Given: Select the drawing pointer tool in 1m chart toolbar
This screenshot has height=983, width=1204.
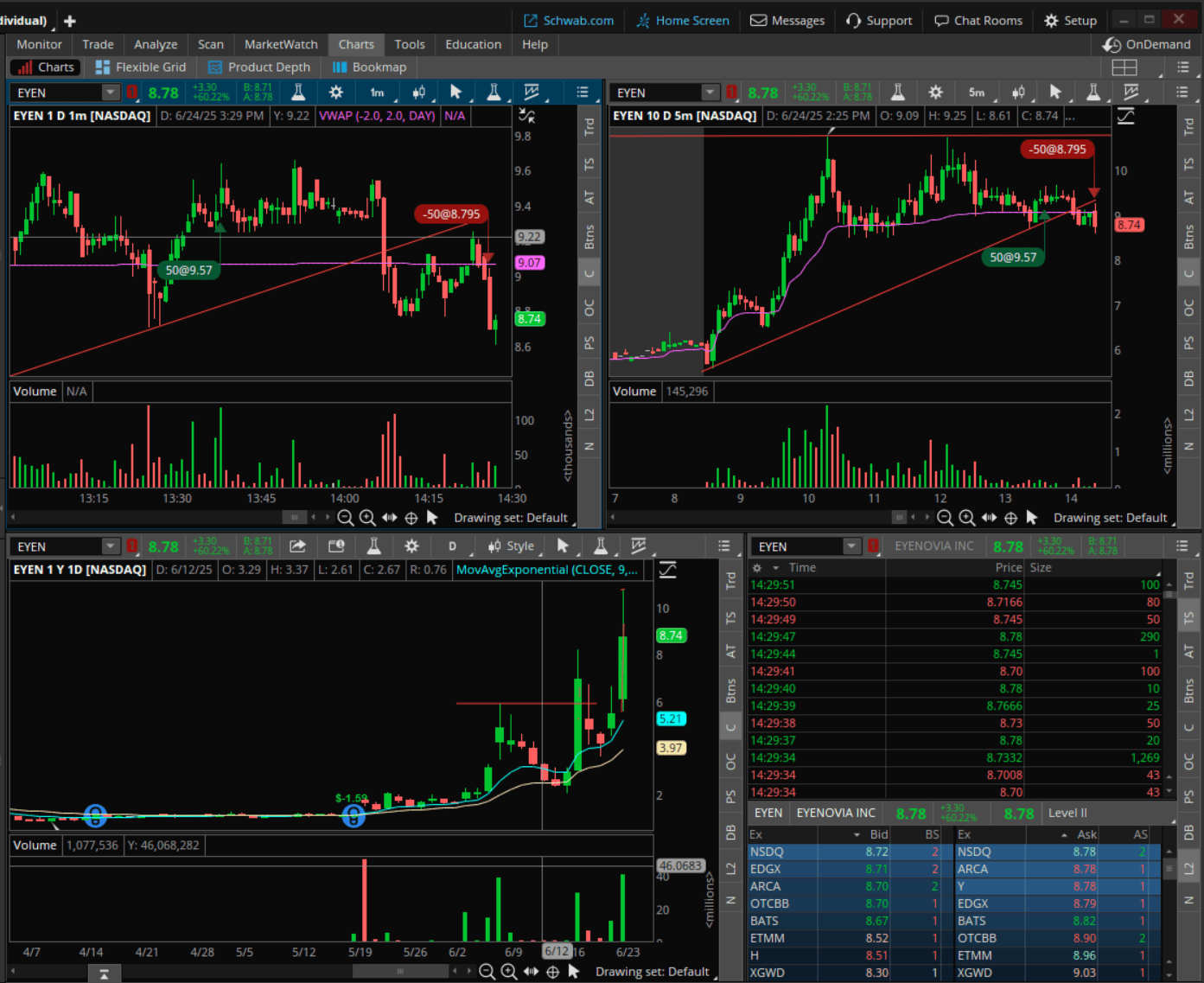Looking at the screenshot, I should [456, 92].
